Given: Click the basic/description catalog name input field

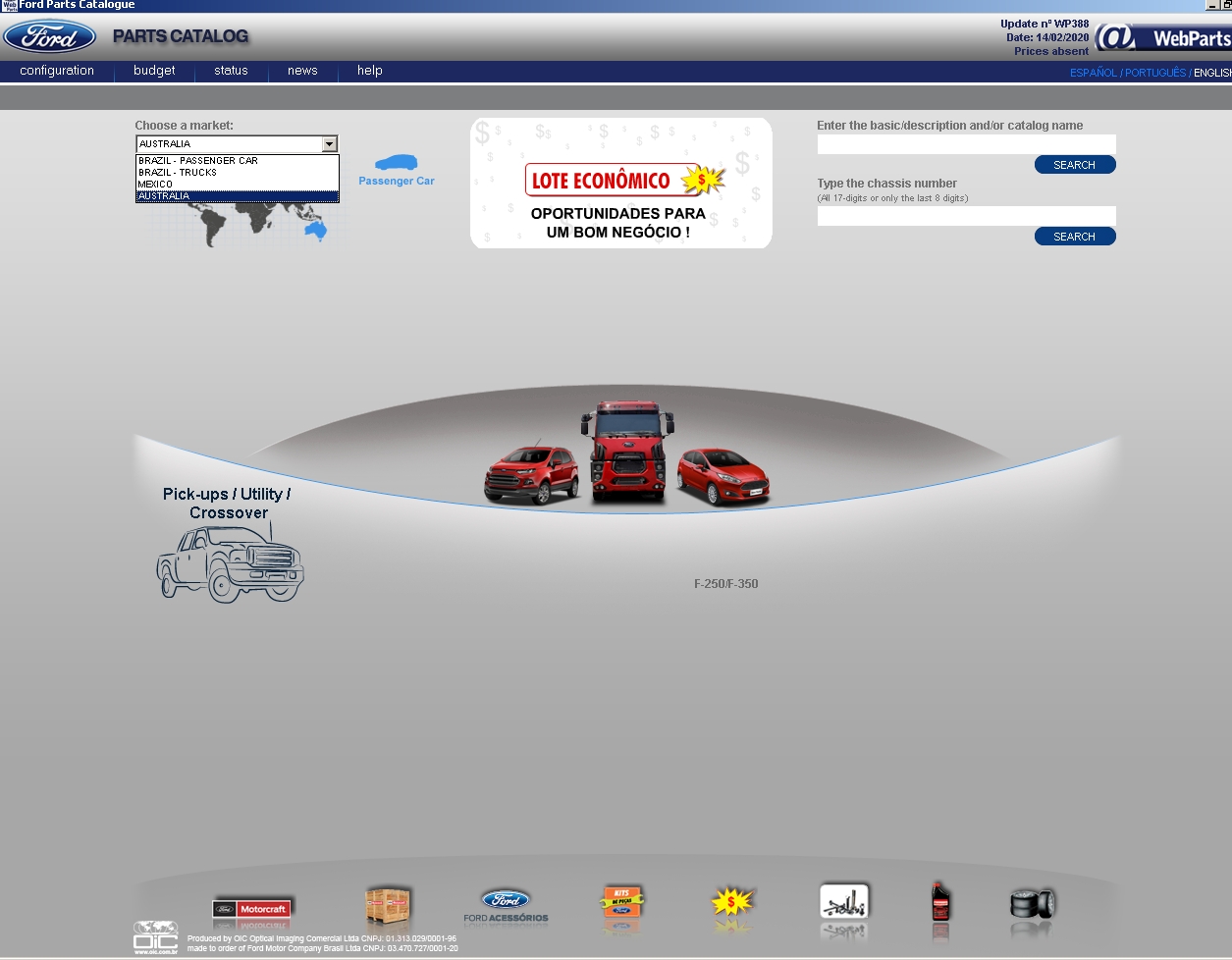Looking at the screenshot, I should coord(966,143).
